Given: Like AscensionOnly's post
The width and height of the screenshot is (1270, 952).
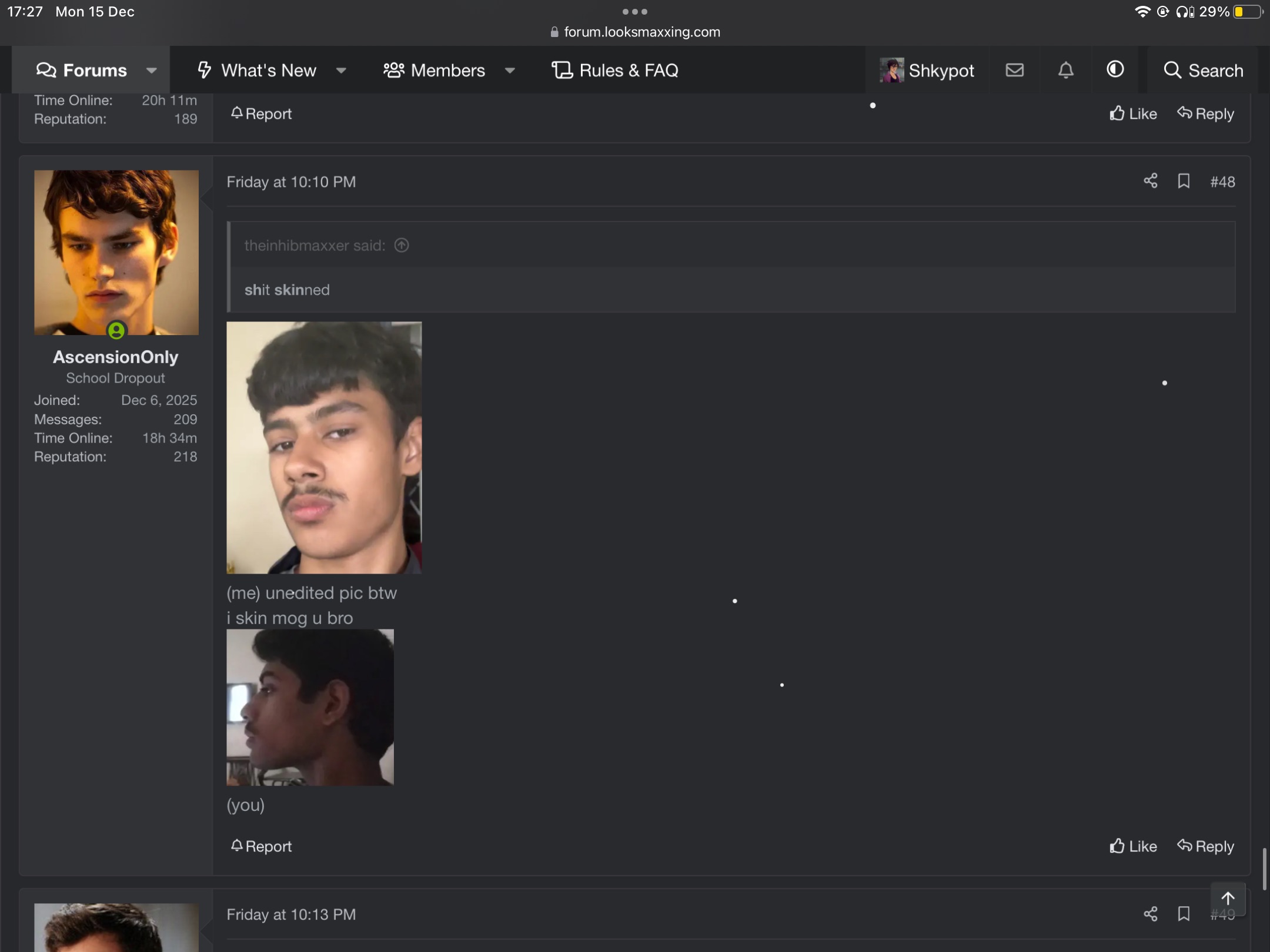Looking at the screenshot, I should pos(1133,846).
